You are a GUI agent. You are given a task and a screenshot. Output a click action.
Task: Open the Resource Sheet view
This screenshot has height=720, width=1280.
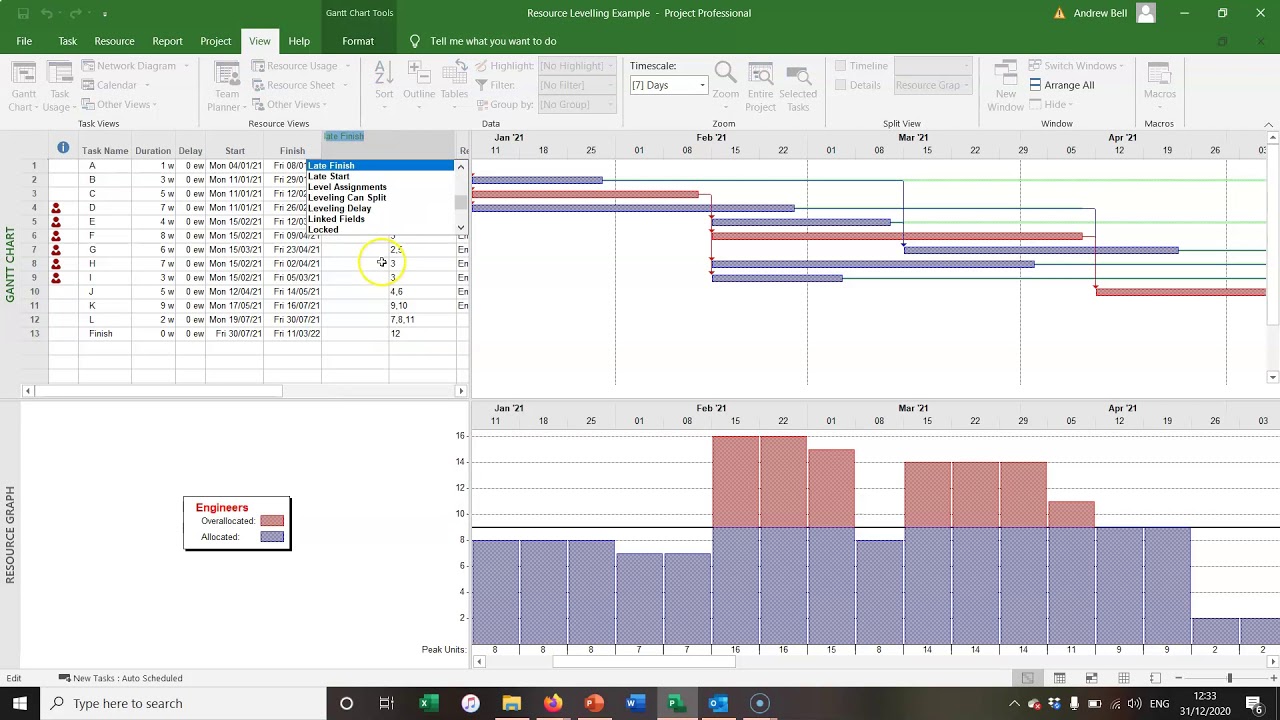300,85
